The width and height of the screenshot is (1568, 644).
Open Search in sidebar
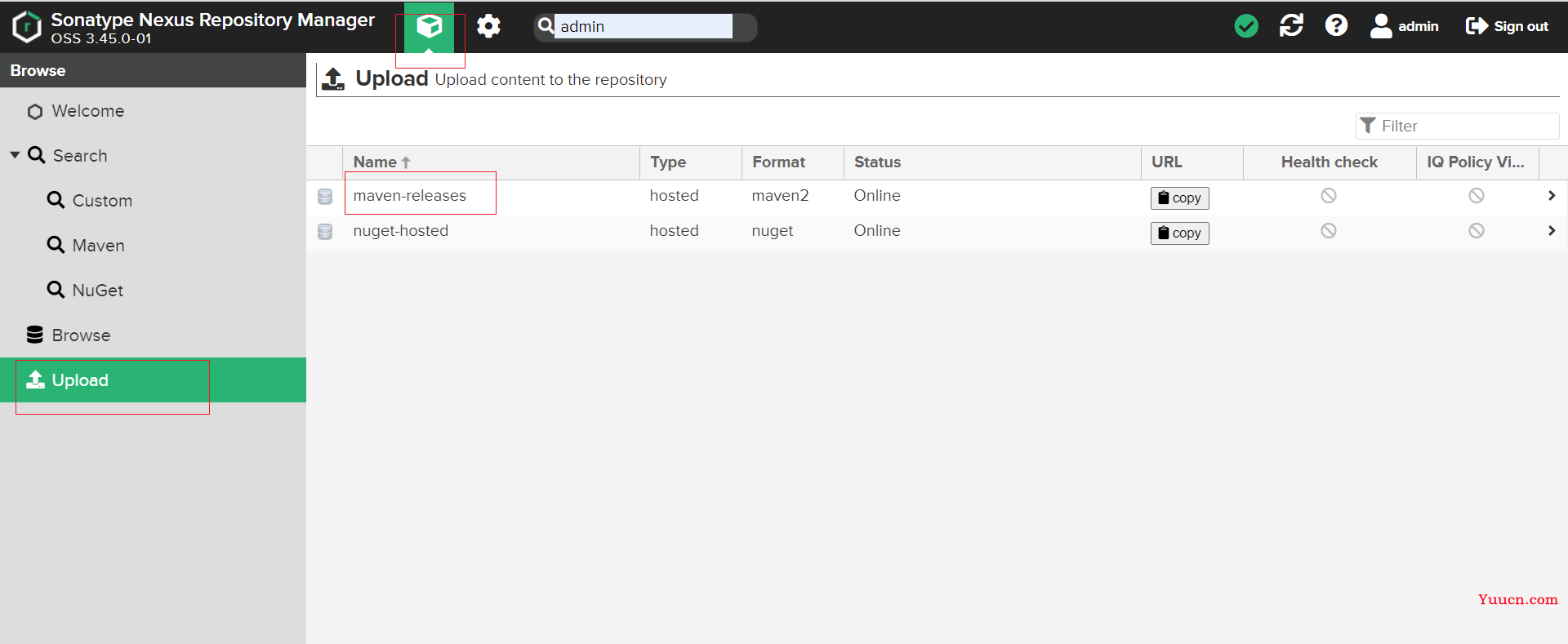pyautogui.click(x=80, y=156)
